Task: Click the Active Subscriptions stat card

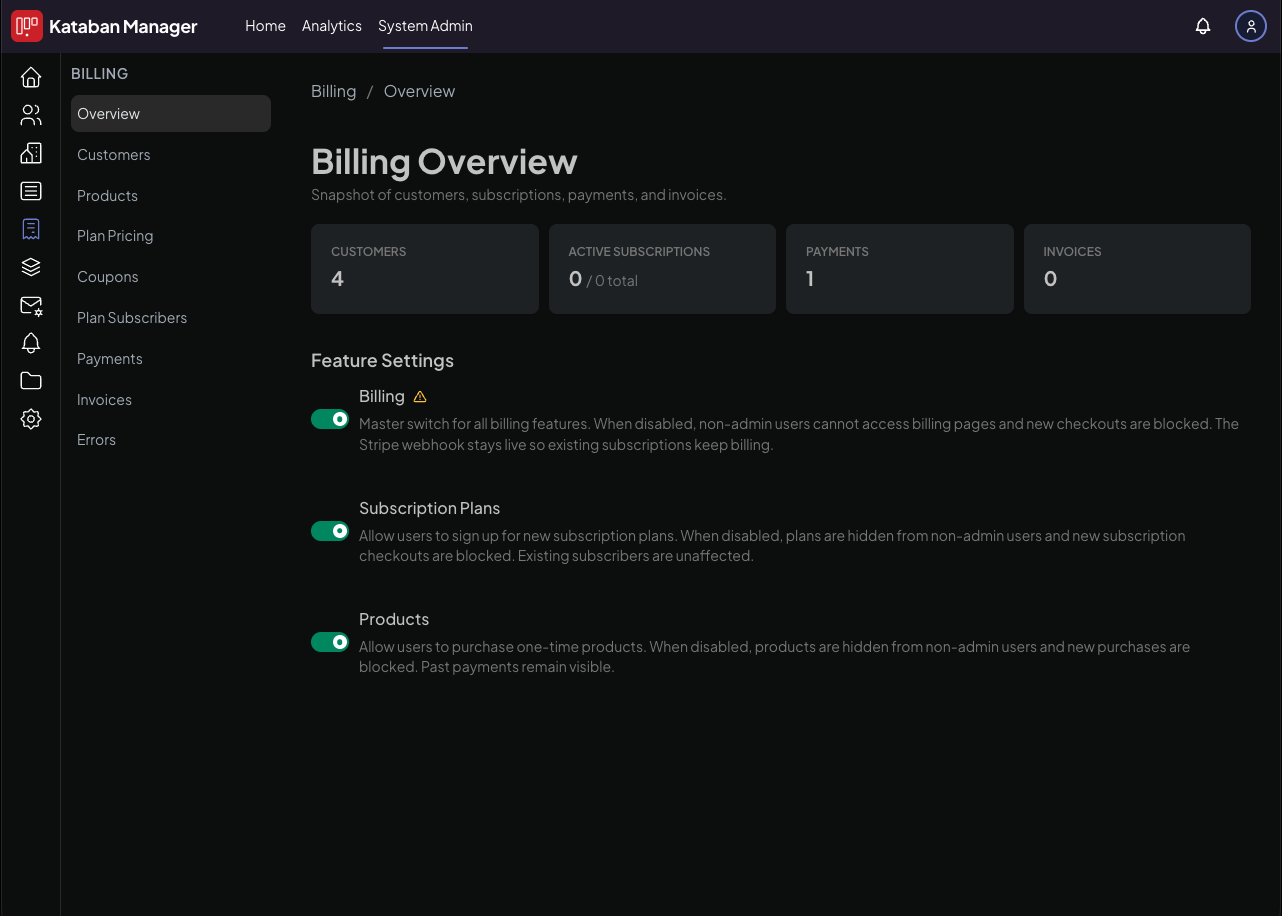Action: click(662, 269)
